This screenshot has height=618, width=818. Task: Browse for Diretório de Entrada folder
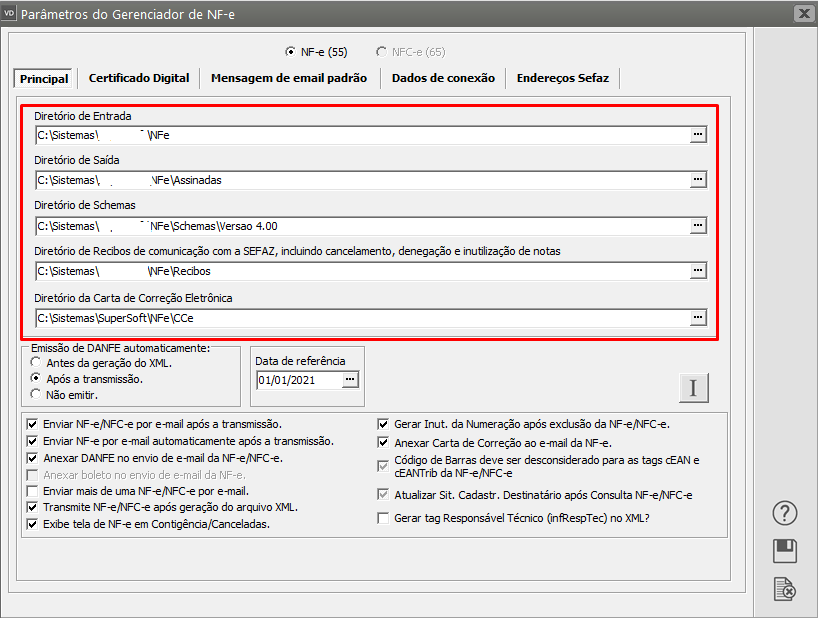click(x=698, y=134)
